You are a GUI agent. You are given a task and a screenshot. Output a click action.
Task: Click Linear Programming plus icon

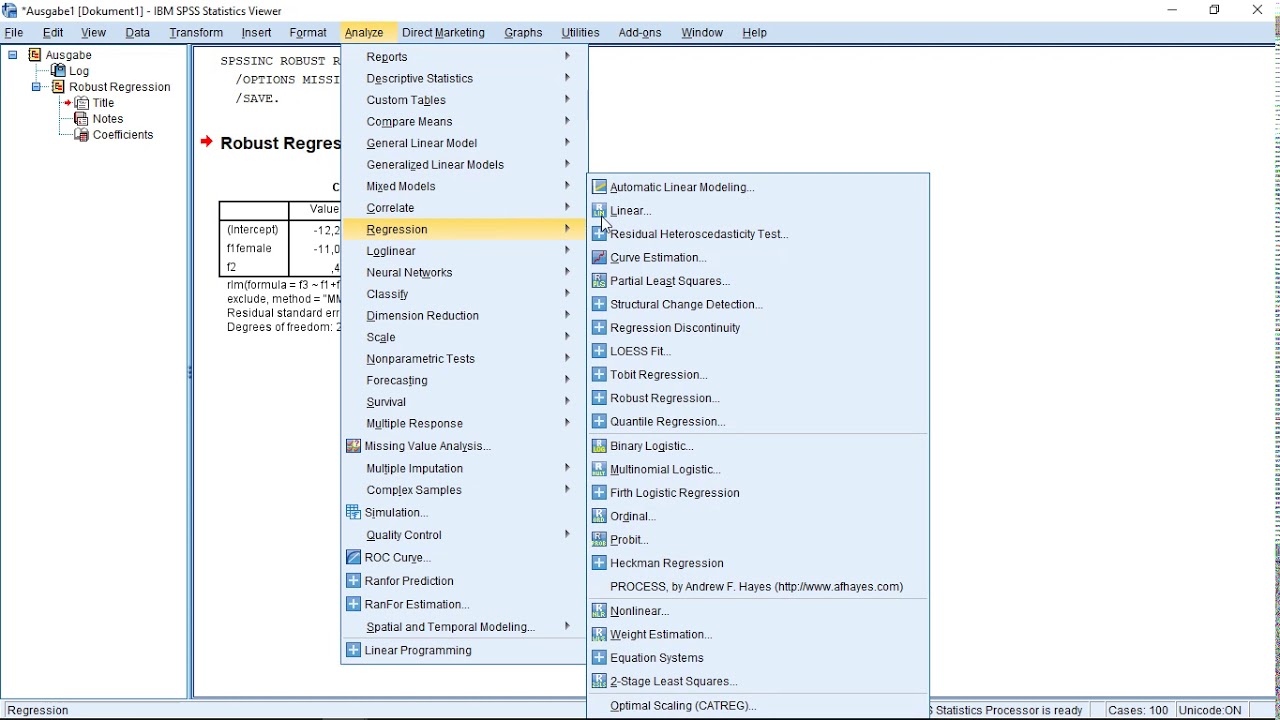click(x=353, y=651)
